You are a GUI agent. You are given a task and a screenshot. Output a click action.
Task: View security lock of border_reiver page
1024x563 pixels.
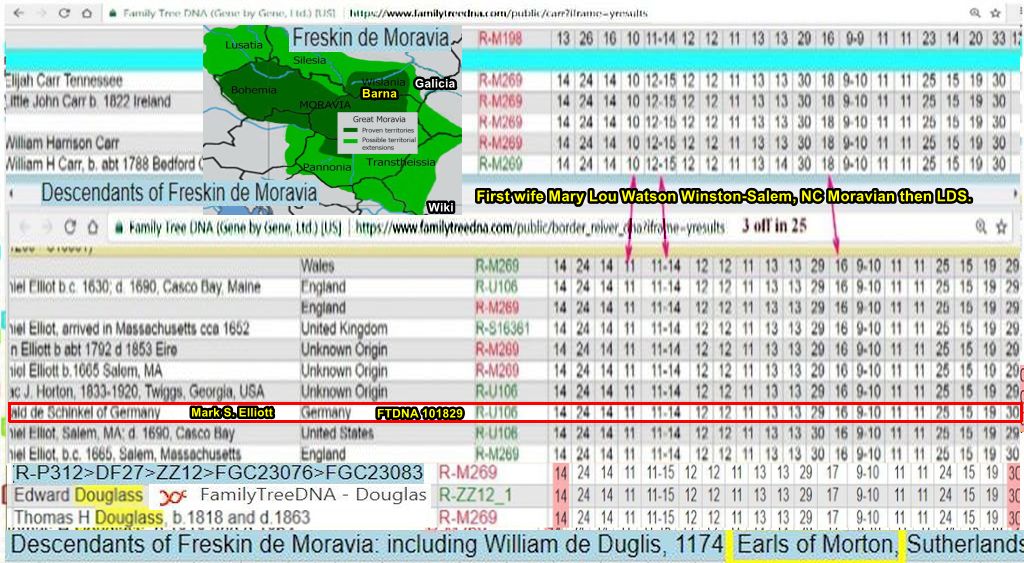(x=119, y=228)
